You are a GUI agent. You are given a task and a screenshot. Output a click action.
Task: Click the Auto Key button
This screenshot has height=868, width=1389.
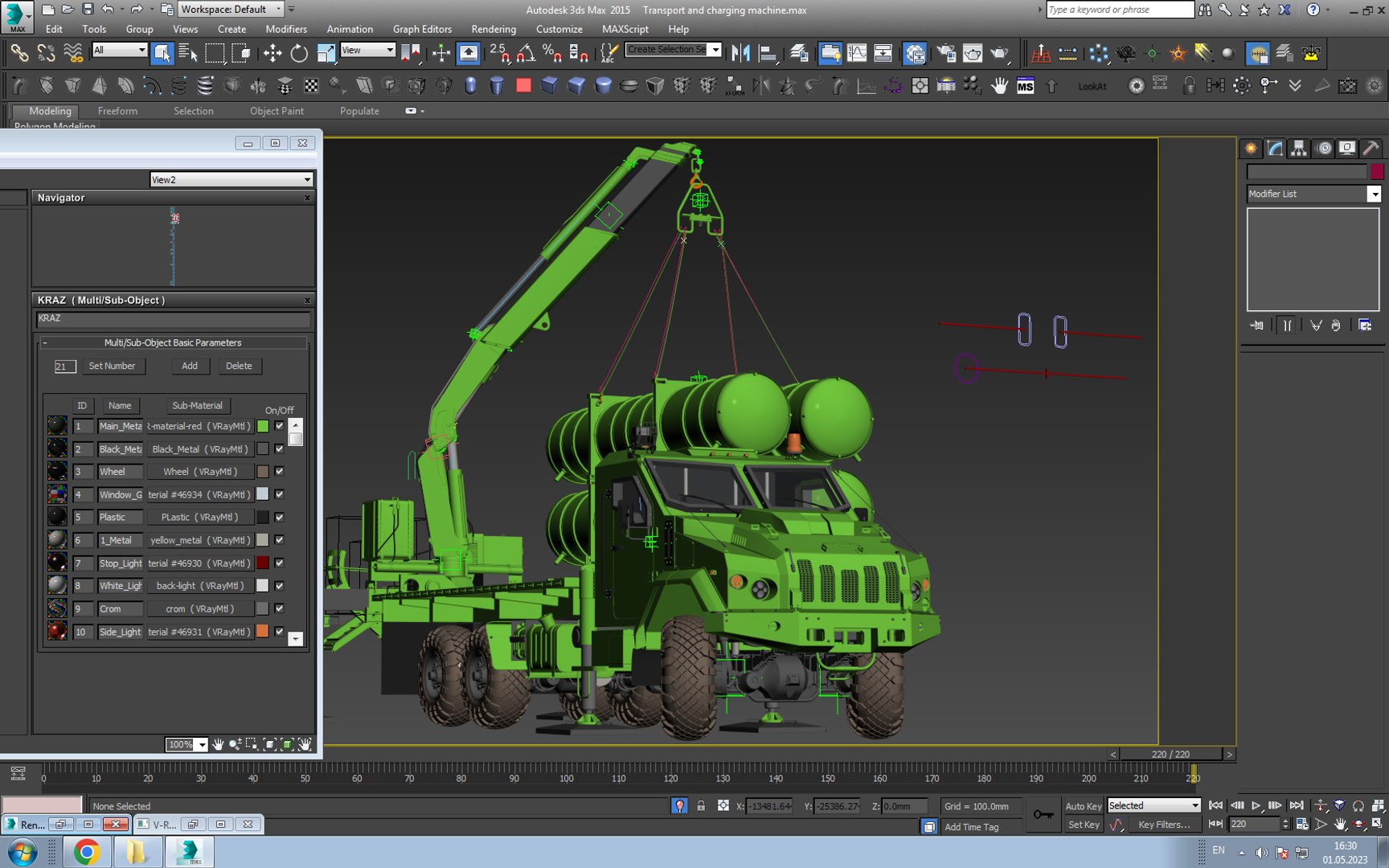coord(1083,806)
